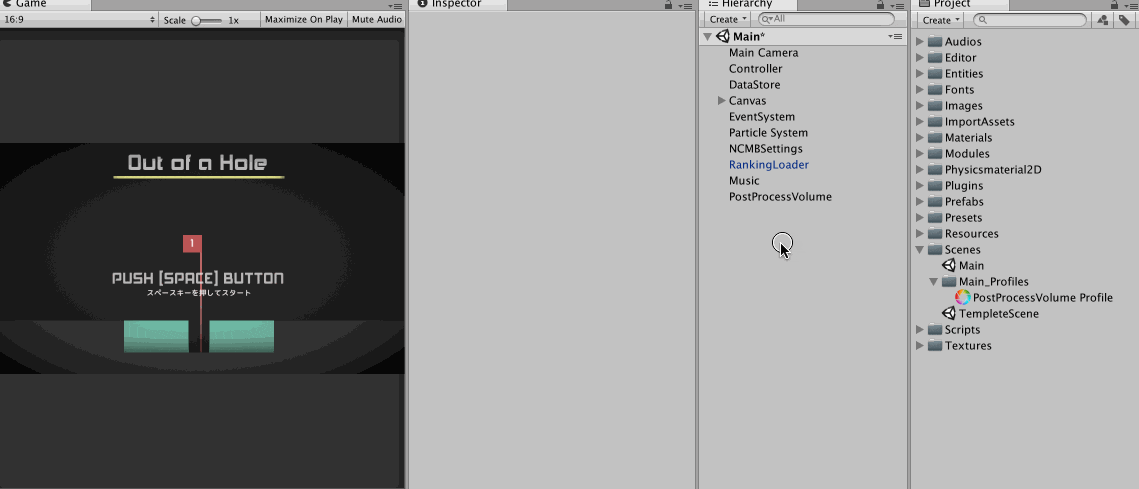
Task: Open the Inspector panel options menu icon
Action: click(685, 6)
